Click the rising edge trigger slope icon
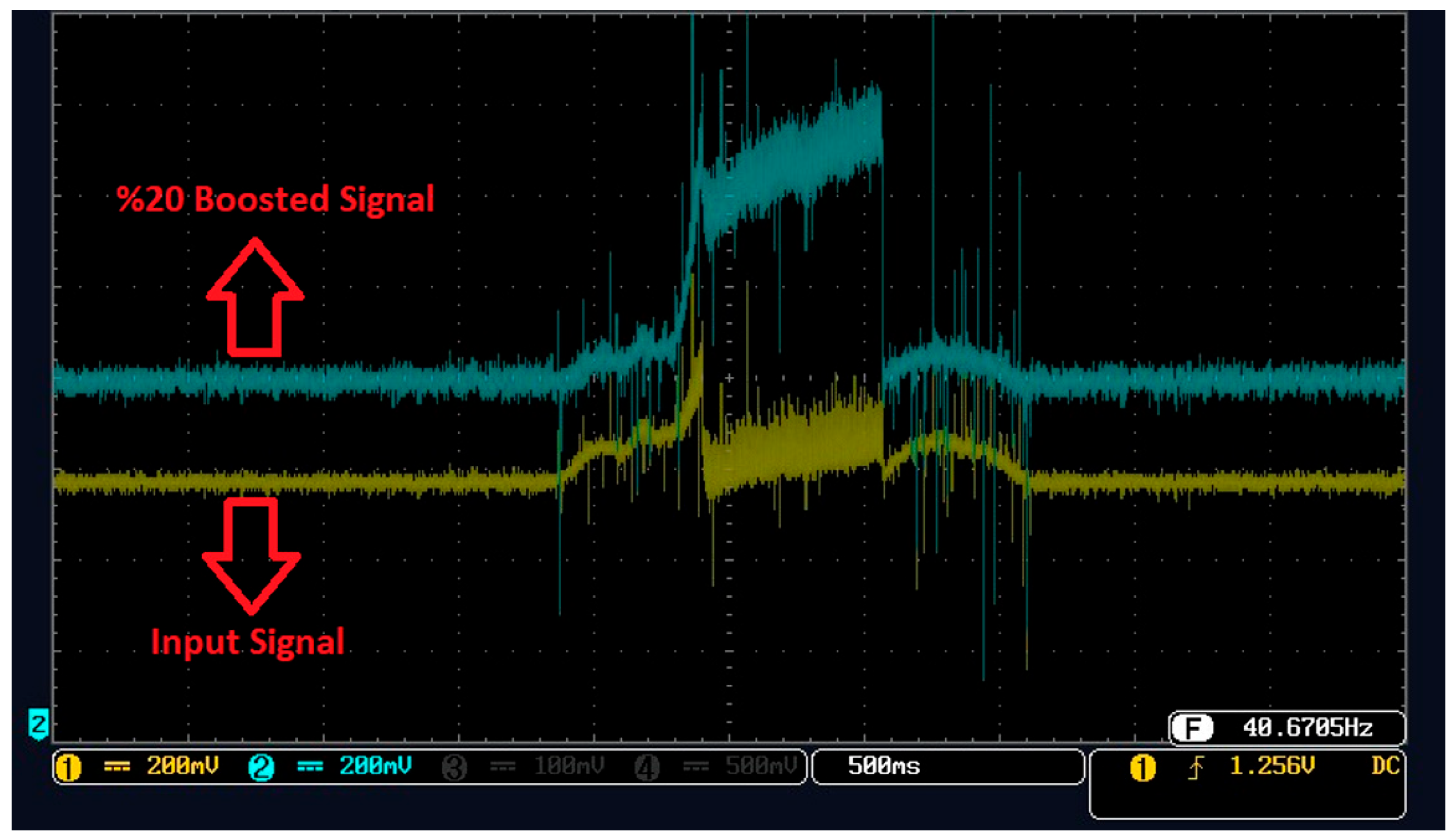The height and width of the screenshot is (840, 1456). point(1196,768)
